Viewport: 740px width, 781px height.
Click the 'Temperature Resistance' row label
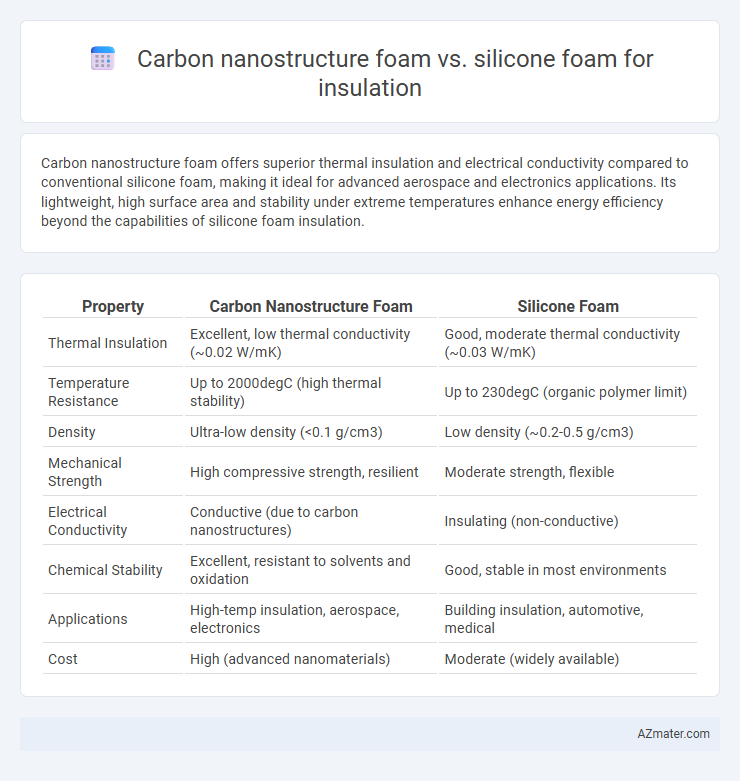point(113,391)
